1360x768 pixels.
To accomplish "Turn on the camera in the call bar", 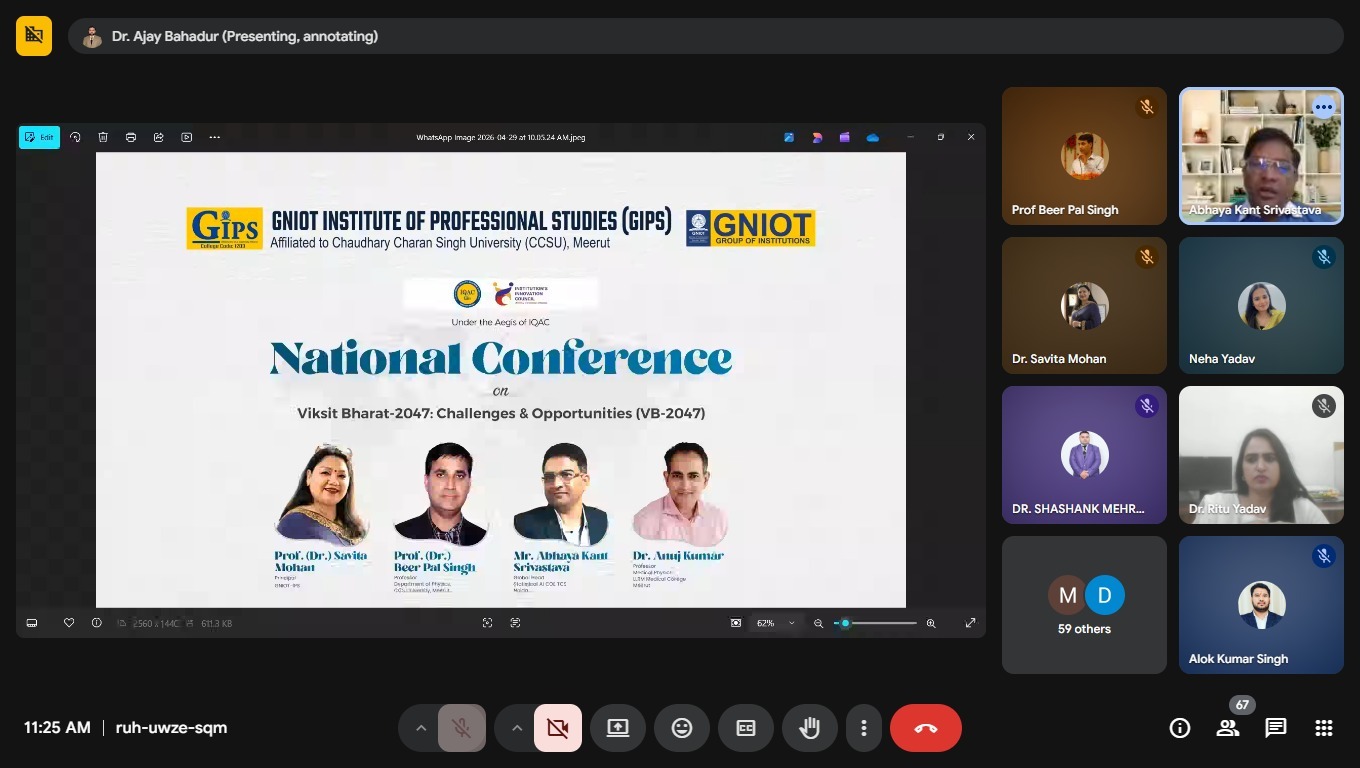I will (558, 728).
